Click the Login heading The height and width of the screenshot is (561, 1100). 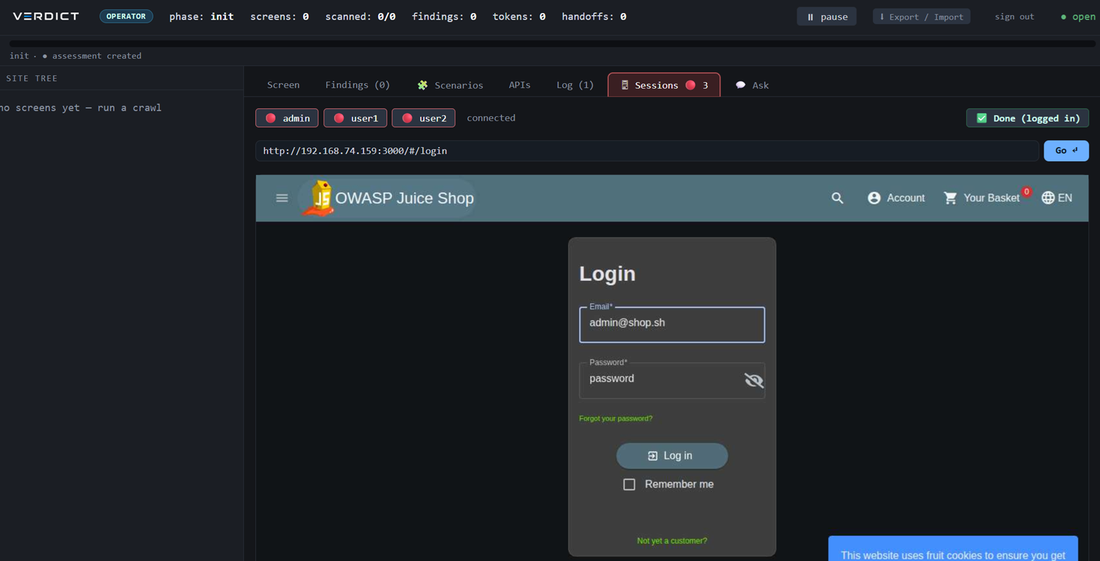(x=608, y=273)
